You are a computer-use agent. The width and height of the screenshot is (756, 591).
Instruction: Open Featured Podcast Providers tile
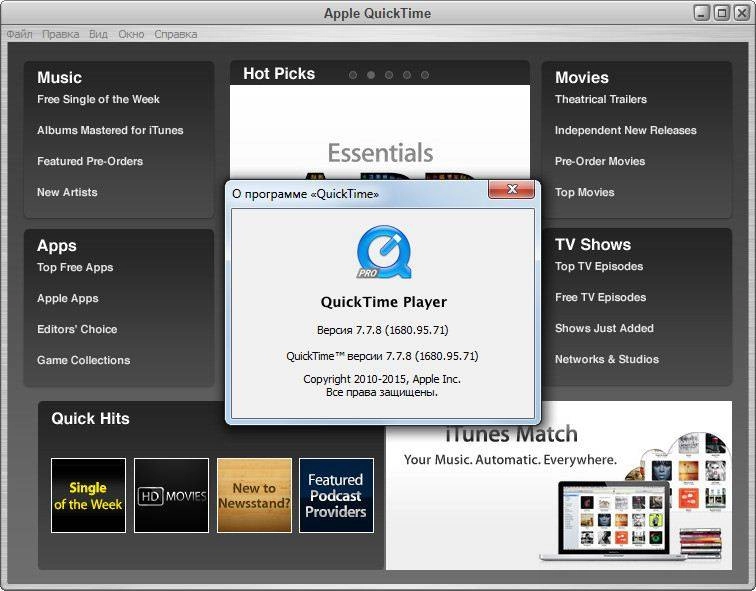(336, 496)
